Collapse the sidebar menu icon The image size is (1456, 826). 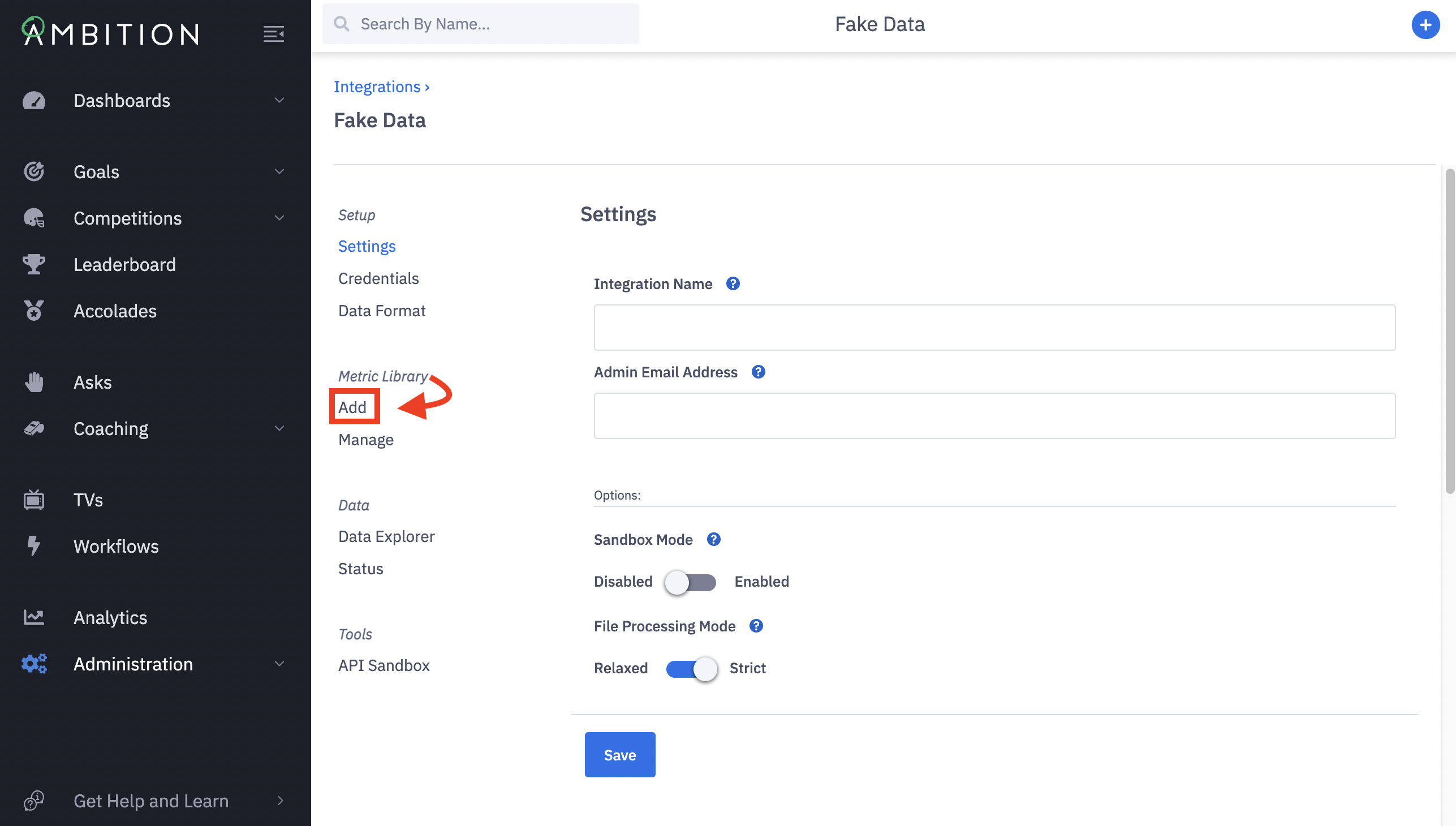(273, 34)
